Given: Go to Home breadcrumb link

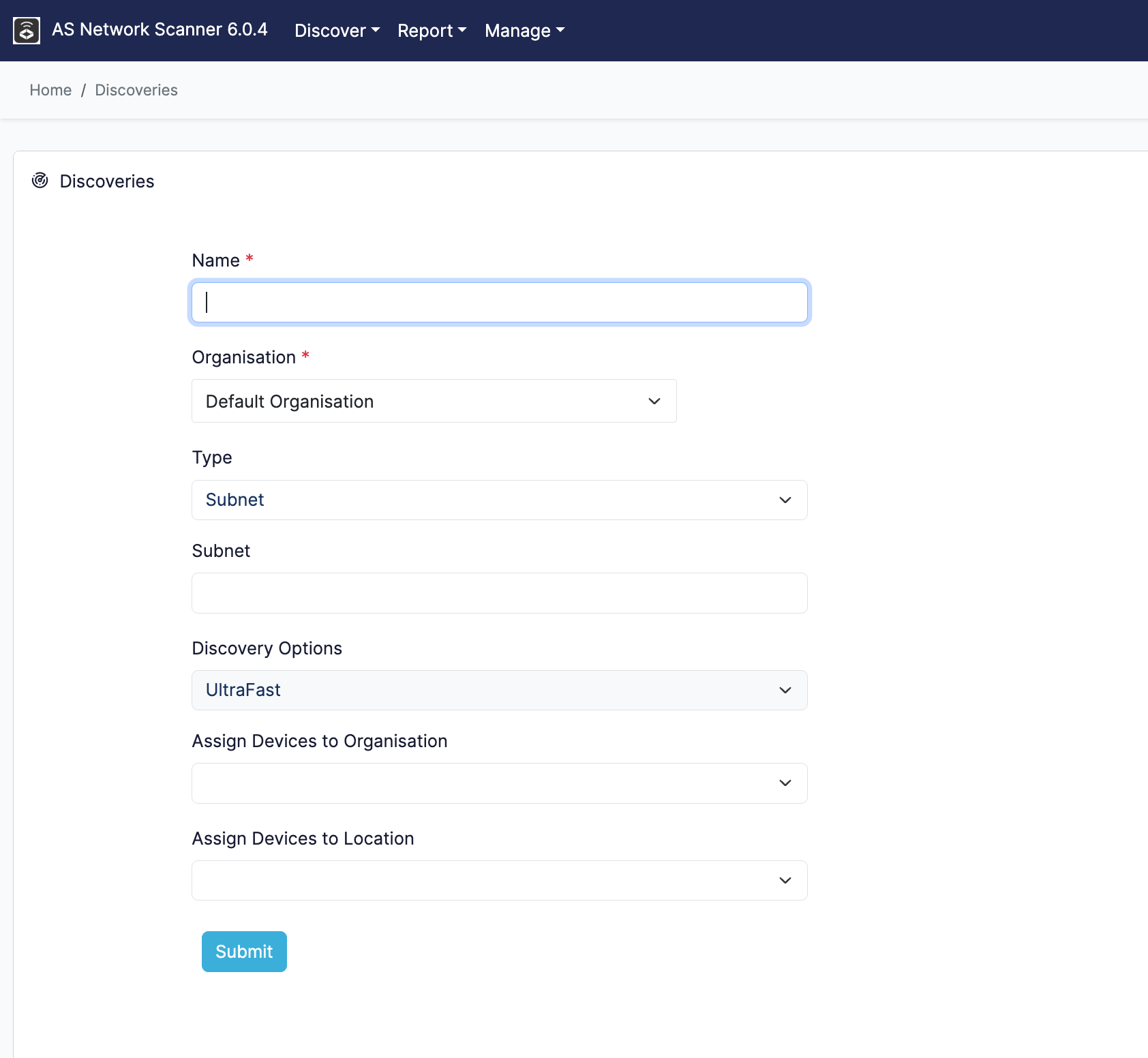Looking at the screenshot, I should pyautogui.click(x=50, y=90).
